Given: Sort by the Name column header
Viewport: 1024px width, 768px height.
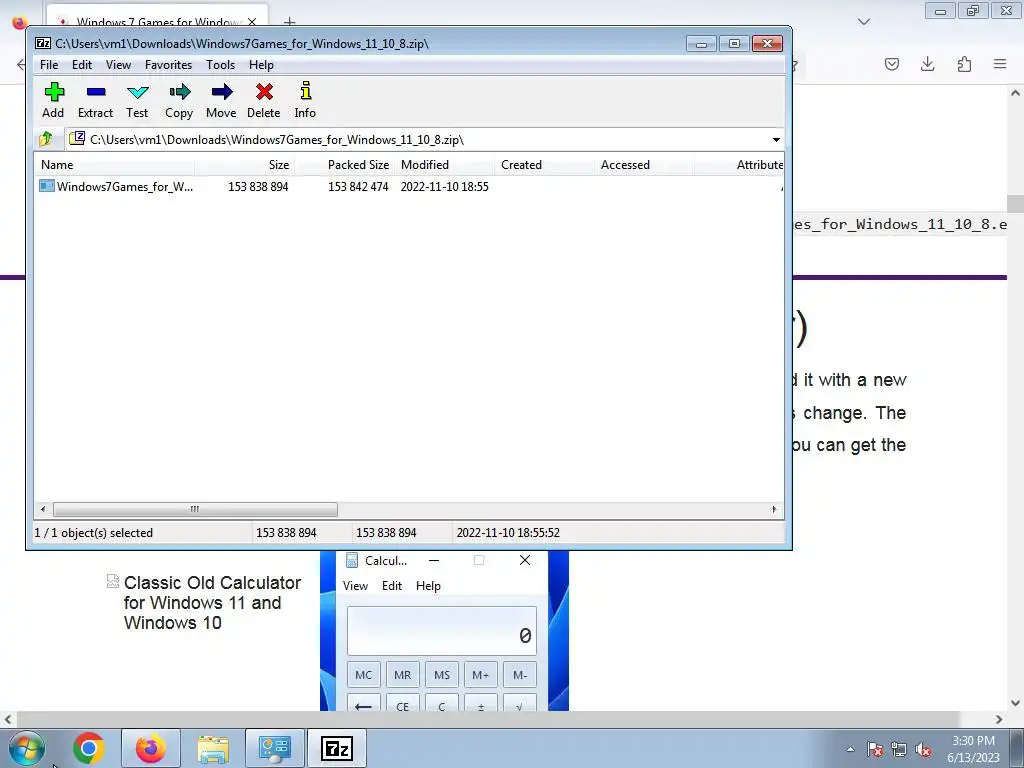Looking at the screenshot, I should pyautogui.click(x=114, y=165).
